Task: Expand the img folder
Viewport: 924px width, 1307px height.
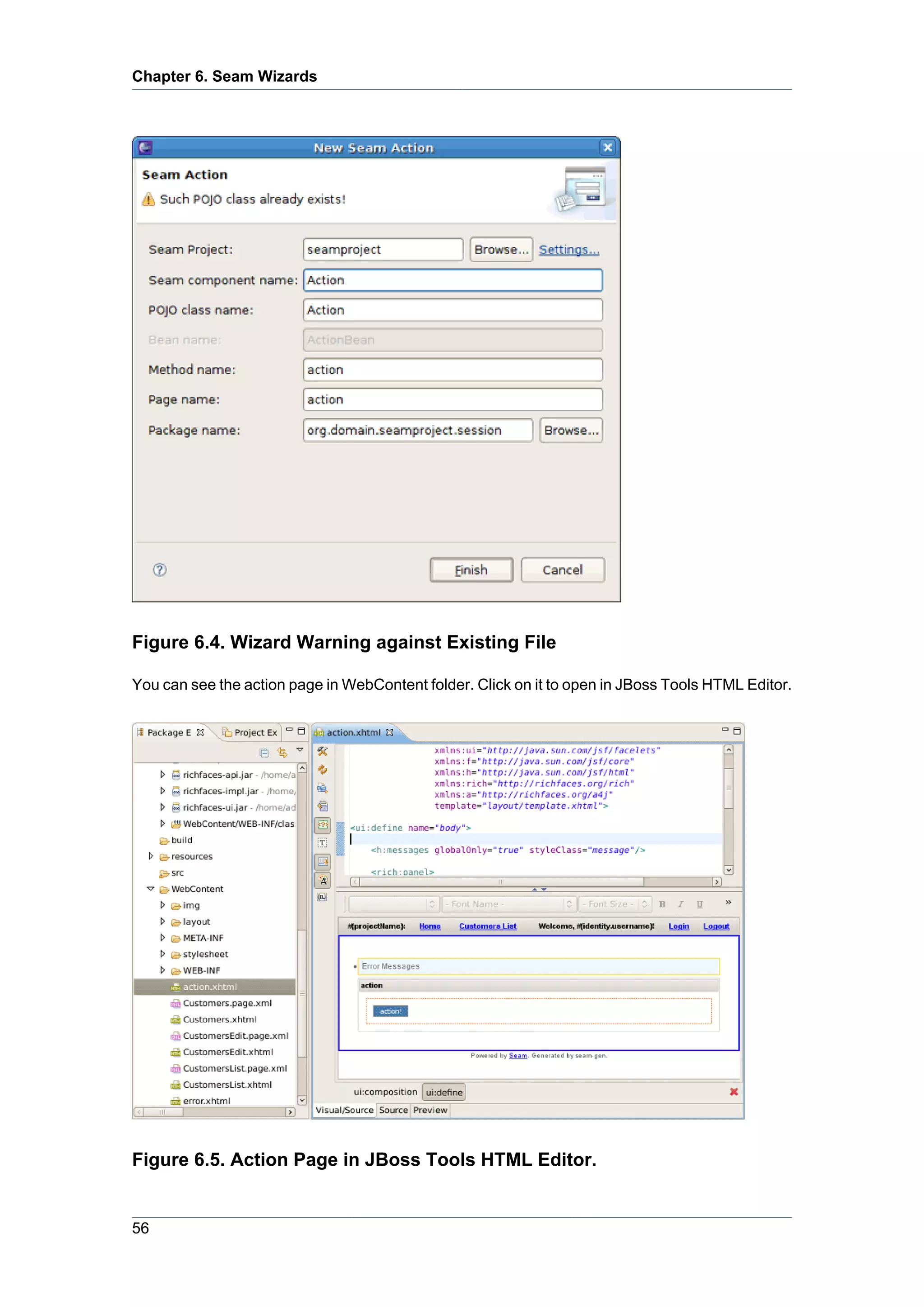Action: pos(162,905)
